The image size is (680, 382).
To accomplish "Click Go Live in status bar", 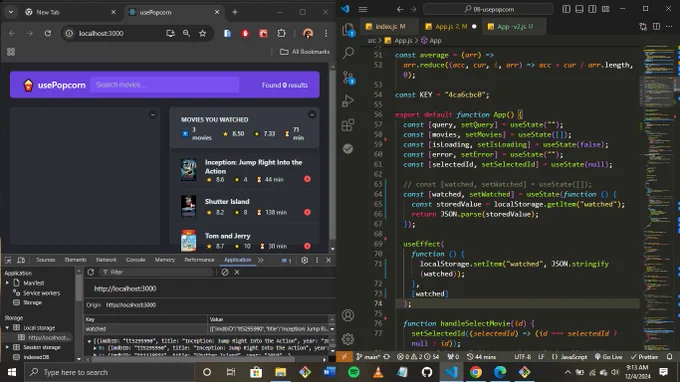I will (609, 357).
